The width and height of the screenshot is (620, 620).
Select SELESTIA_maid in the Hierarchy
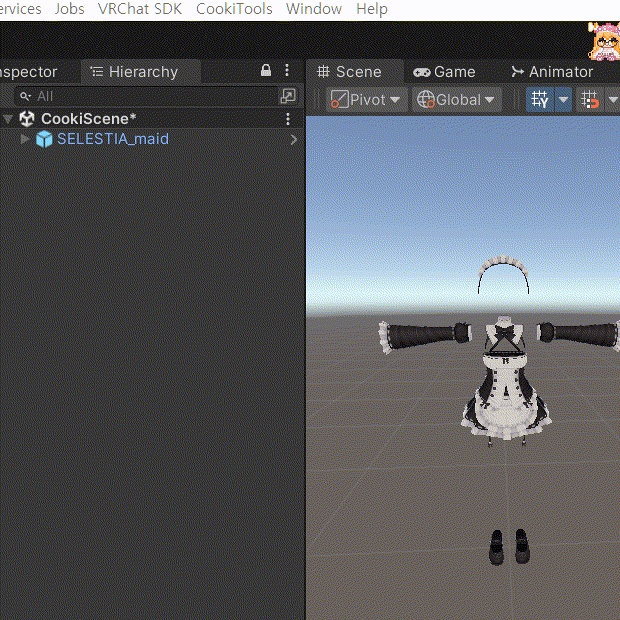[x=113, y=139]
